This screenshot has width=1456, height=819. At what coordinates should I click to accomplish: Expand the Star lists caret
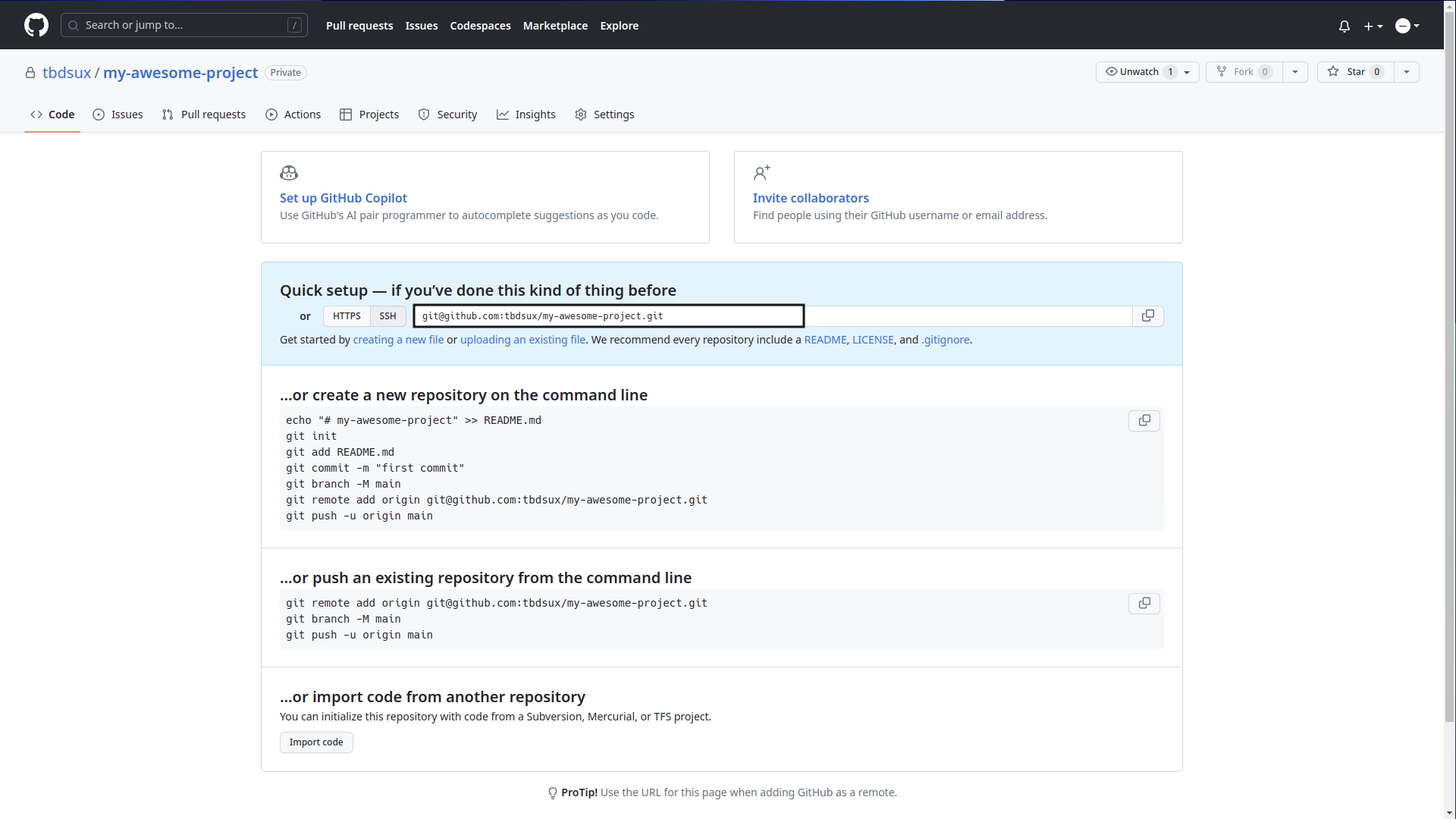pyautogui.click(x=1407, y=72)
